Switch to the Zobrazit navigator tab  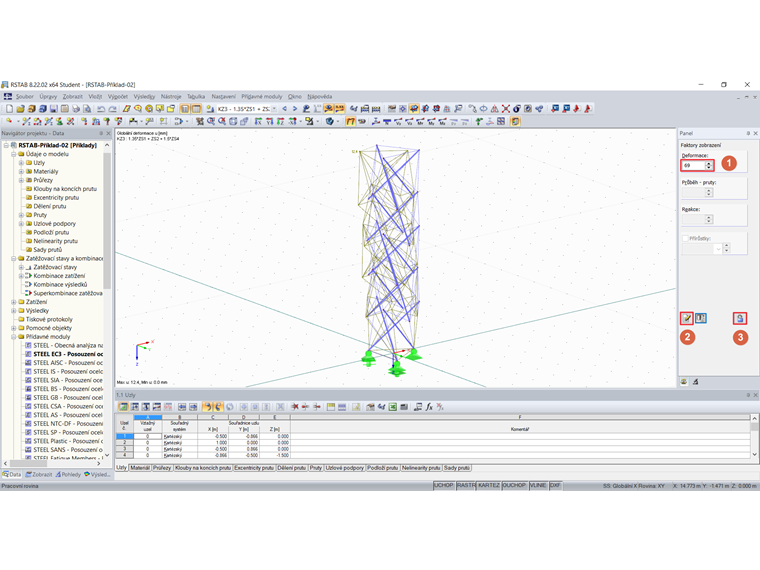click(39, 475)
